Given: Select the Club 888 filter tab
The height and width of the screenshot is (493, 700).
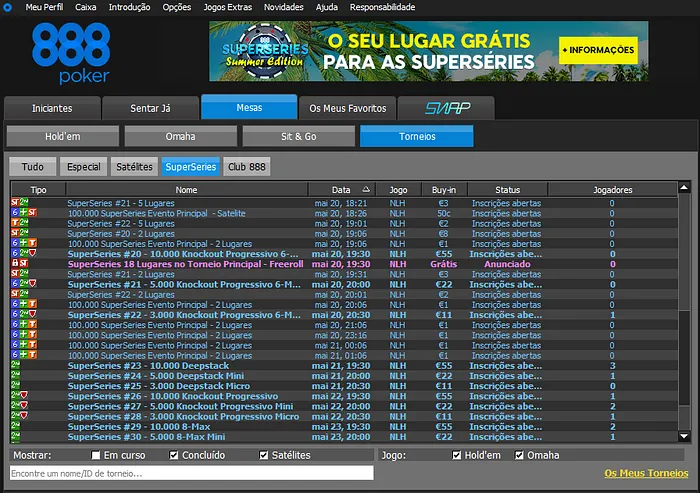Looking at the screenshot, I should point(247,167).
